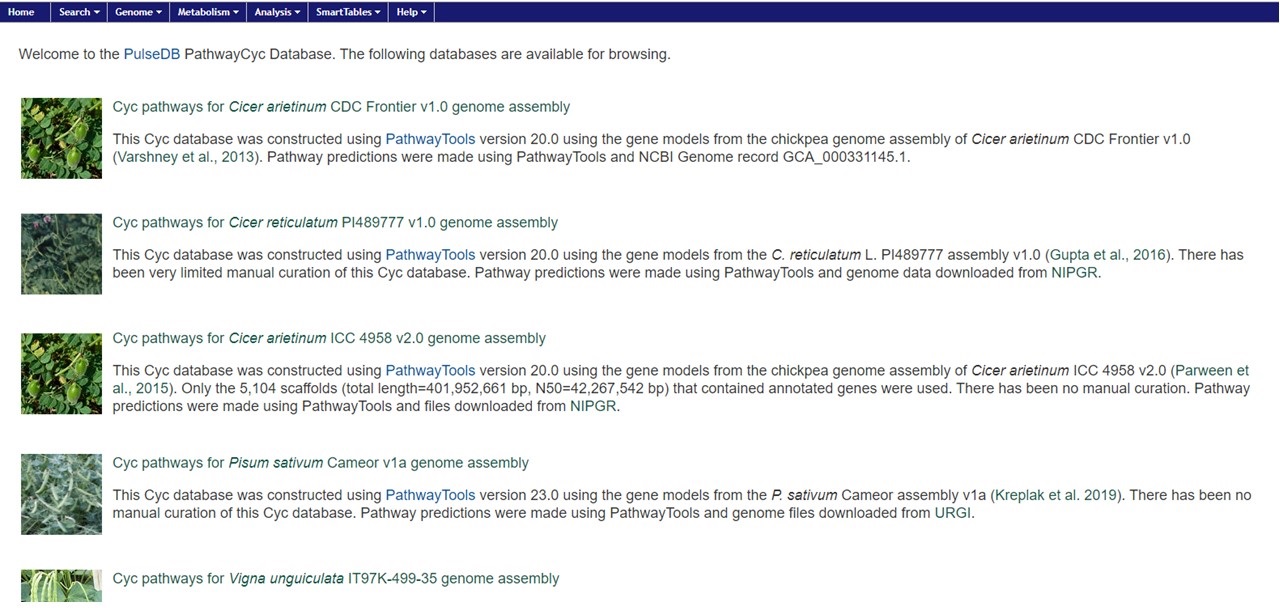Open Cyc pathways for Cicer arietinum CDC Frontier
The image size is (1280, 608).
coord(341,107)
